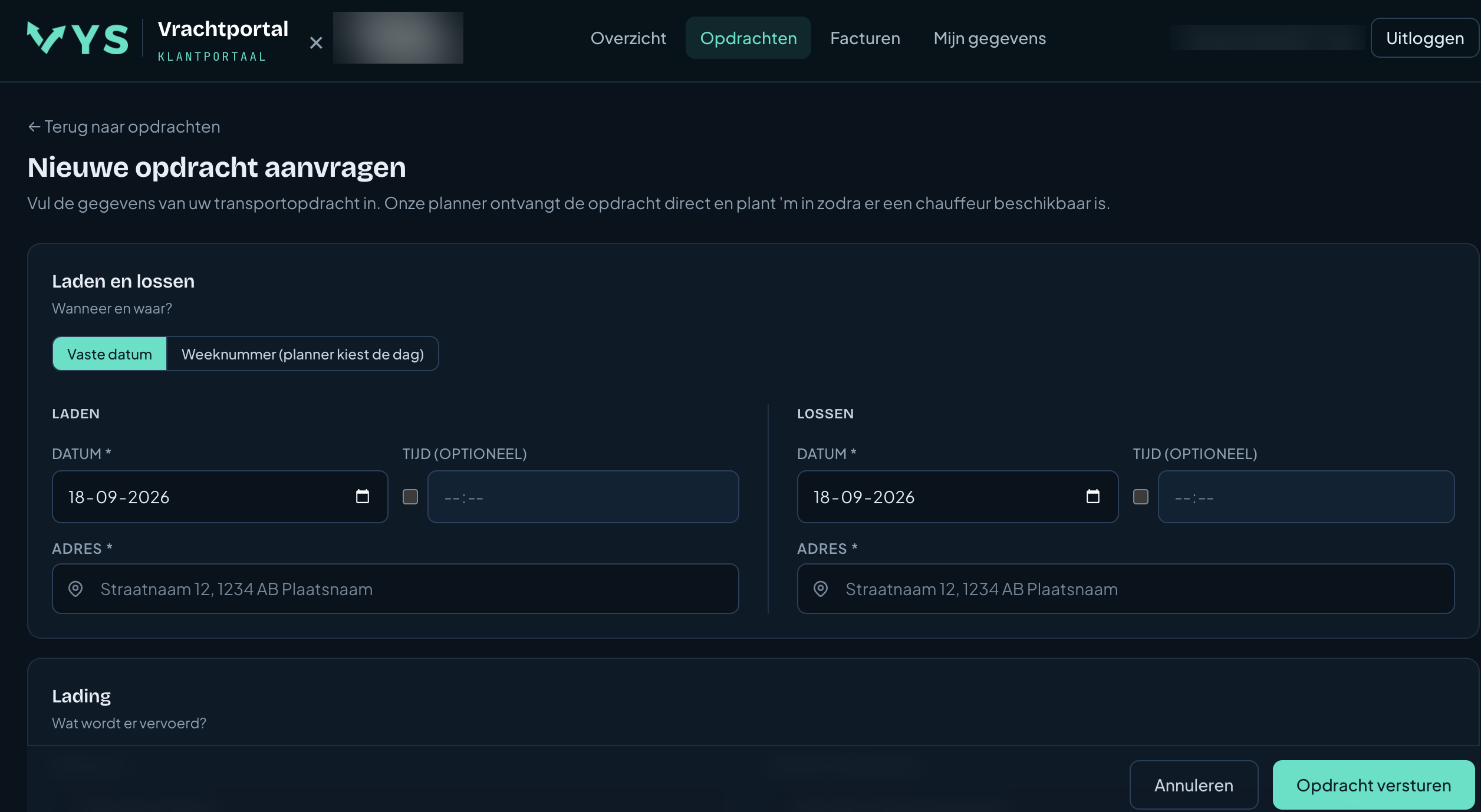
Task: Click the Nieuwe opdracht aanvragen heading
Action: (216, 167)
